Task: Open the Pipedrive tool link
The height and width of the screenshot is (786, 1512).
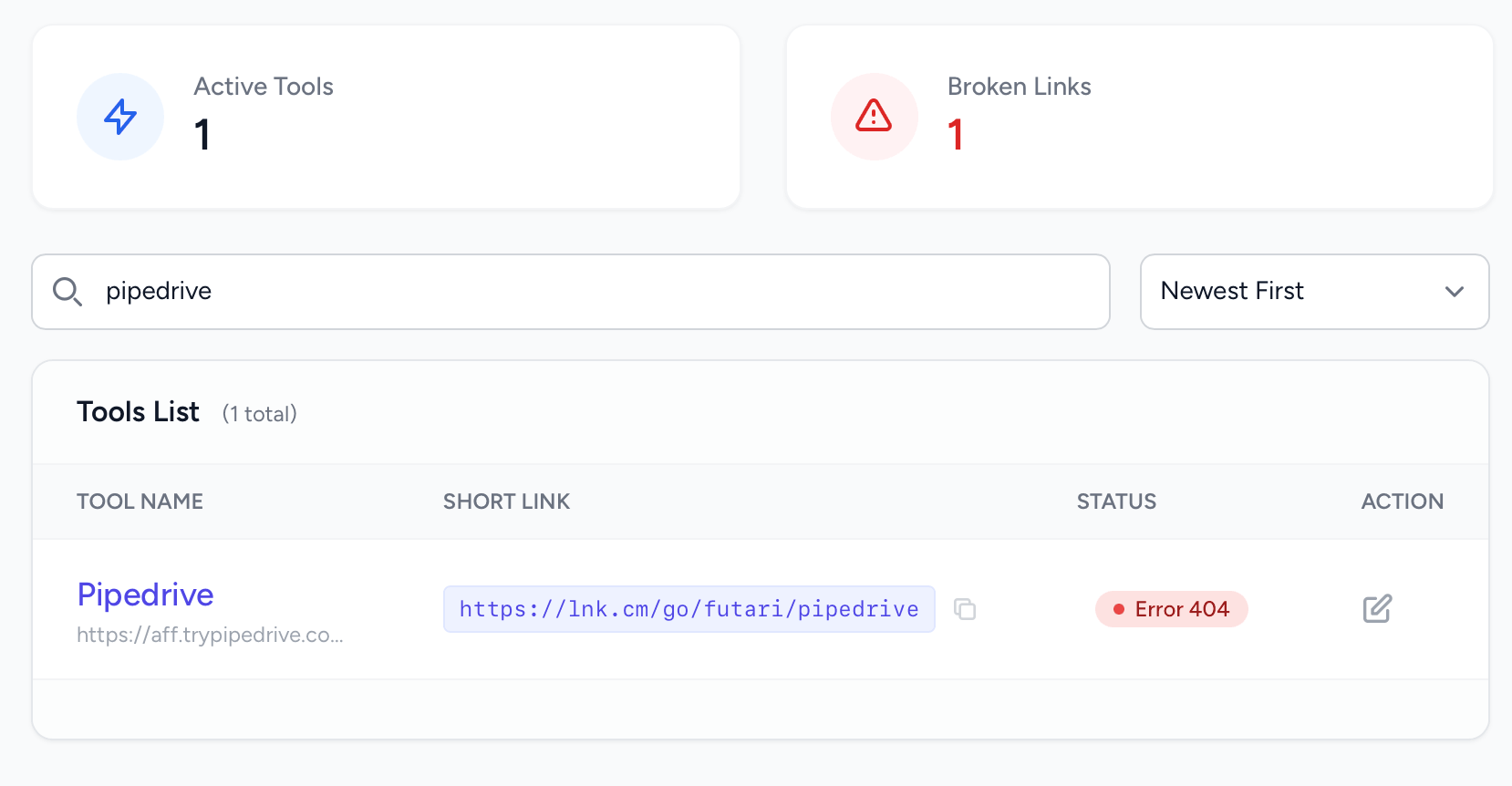Action: (145, 595)
